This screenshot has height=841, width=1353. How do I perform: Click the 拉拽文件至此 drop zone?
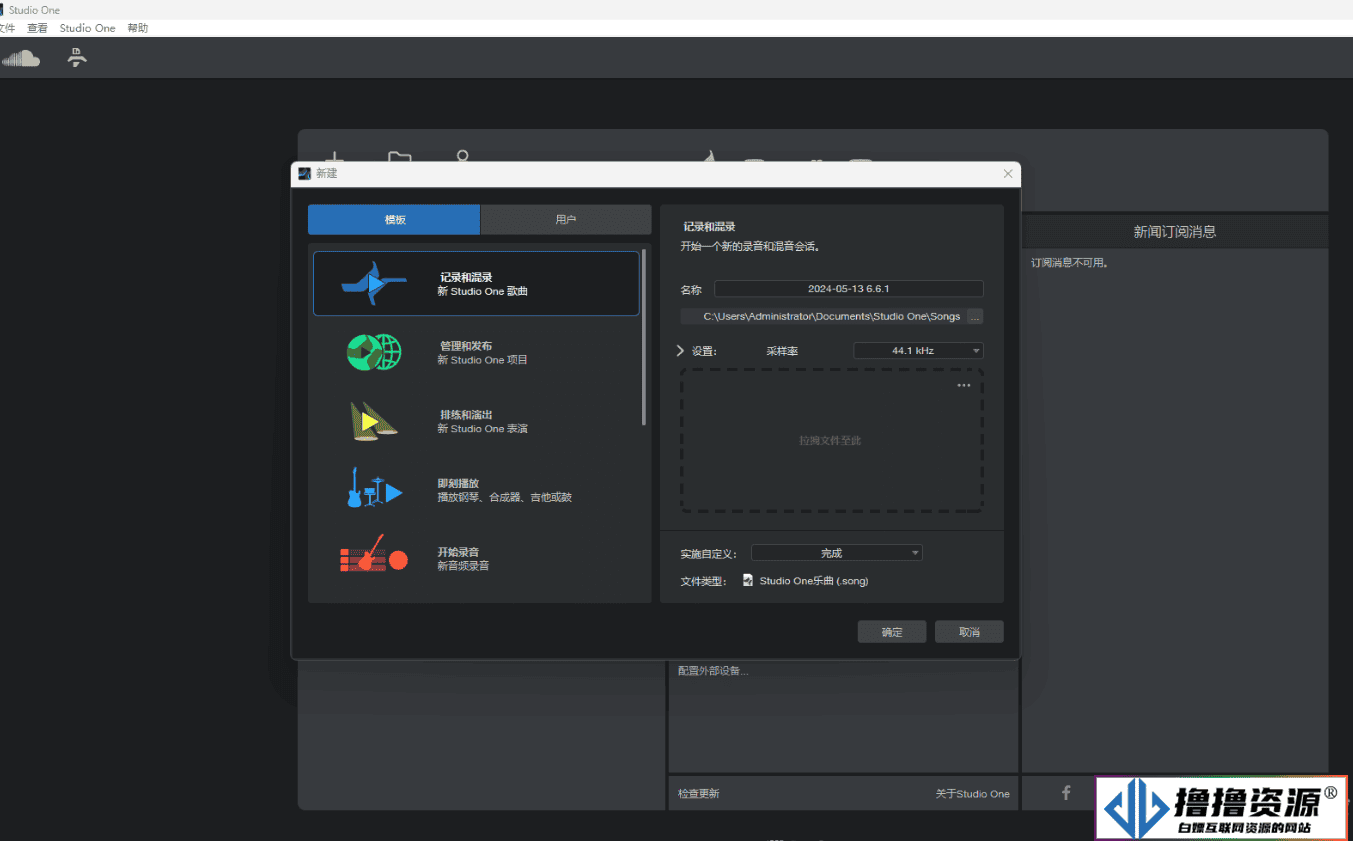pyautogui.click(x=832, y=441)
